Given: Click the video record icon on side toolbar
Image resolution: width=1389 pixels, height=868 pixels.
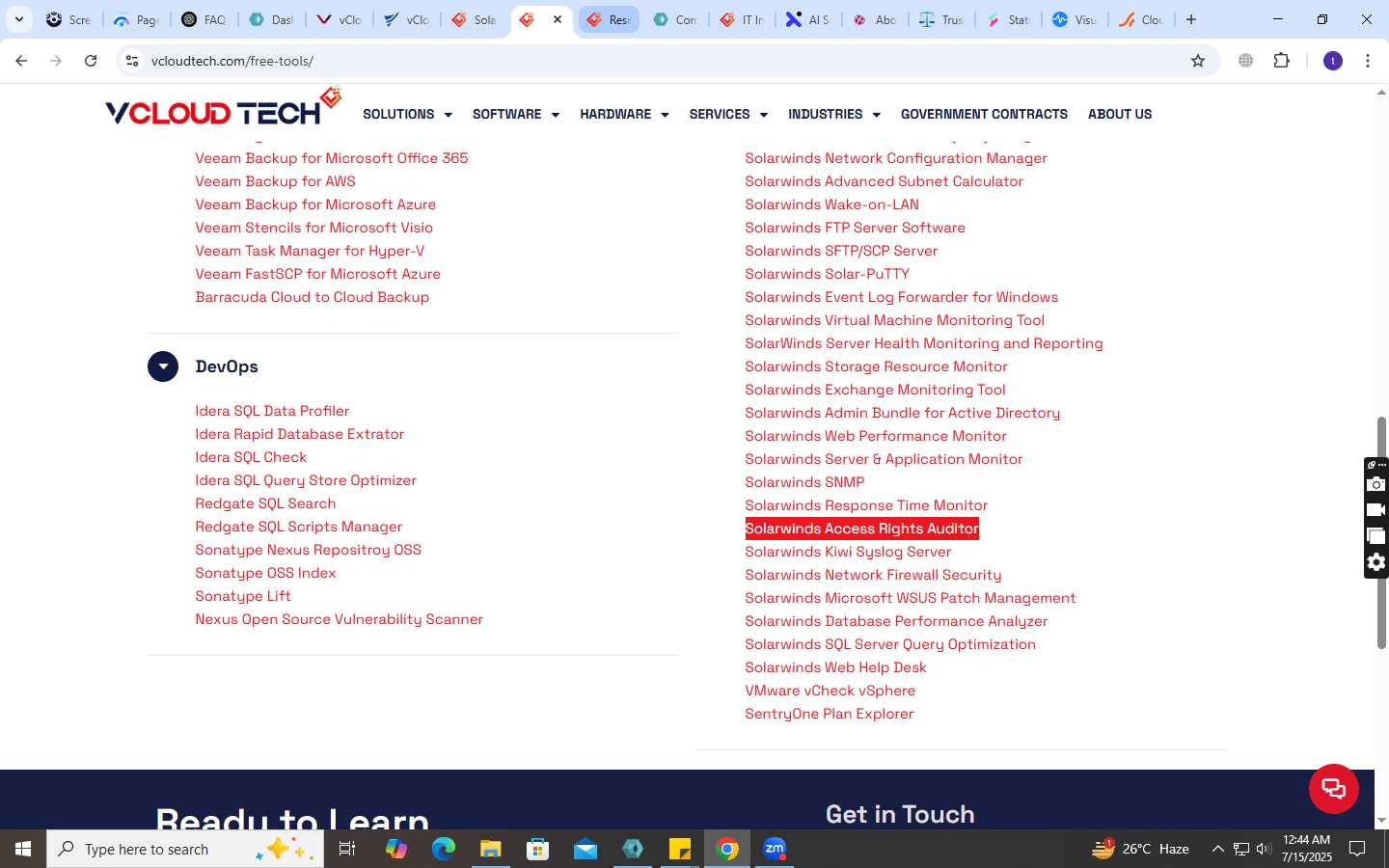Looking at the screenshot, I should click(x=1376, y=510).
